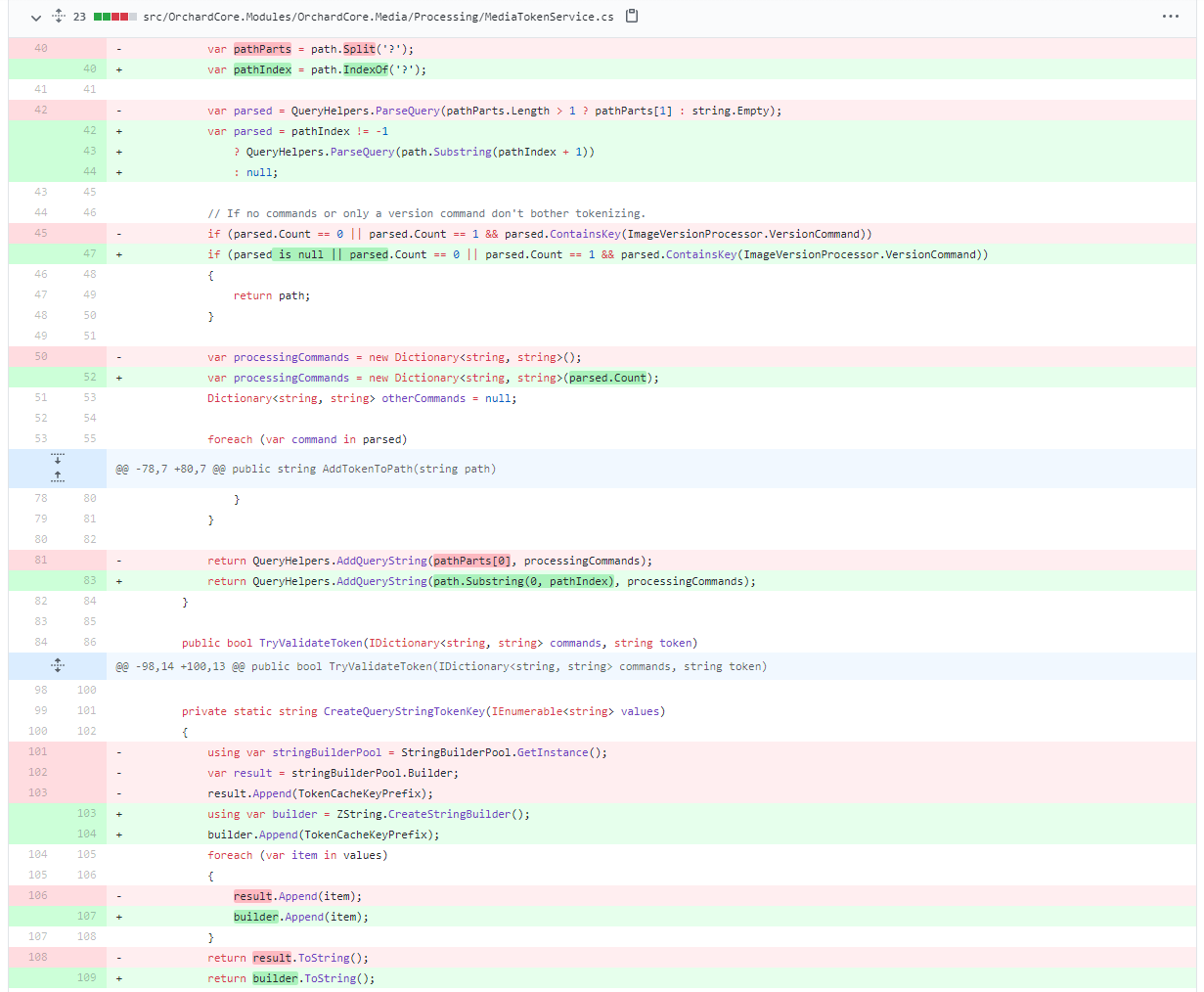1204x992 pixels.
Task: Click added line number 47
Action: [x=89, y=254]
